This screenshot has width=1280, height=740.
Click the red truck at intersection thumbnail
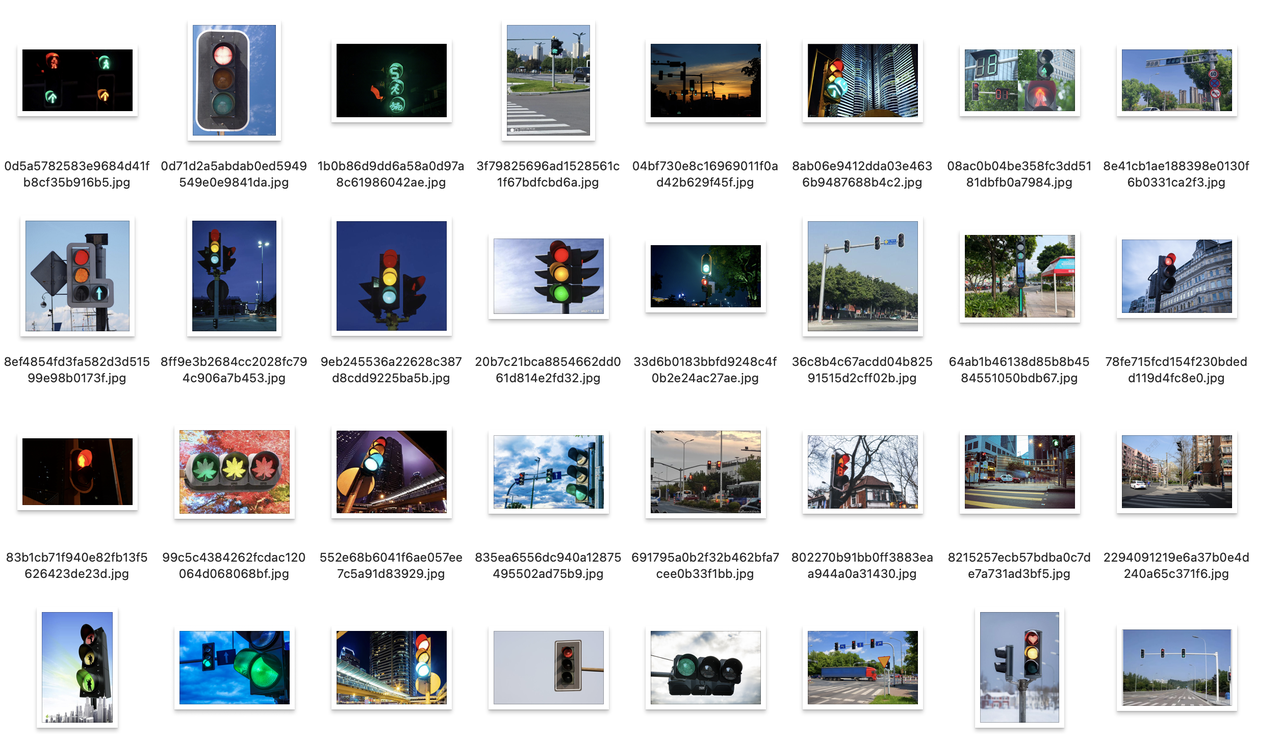[862, 667]
